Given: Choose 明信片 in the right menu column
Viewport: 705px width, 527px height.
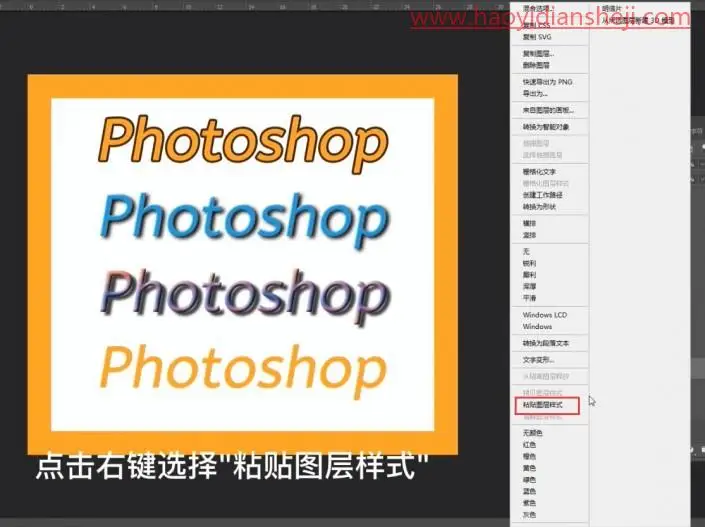Looking at the screenshot, I should tap(612, 9).
